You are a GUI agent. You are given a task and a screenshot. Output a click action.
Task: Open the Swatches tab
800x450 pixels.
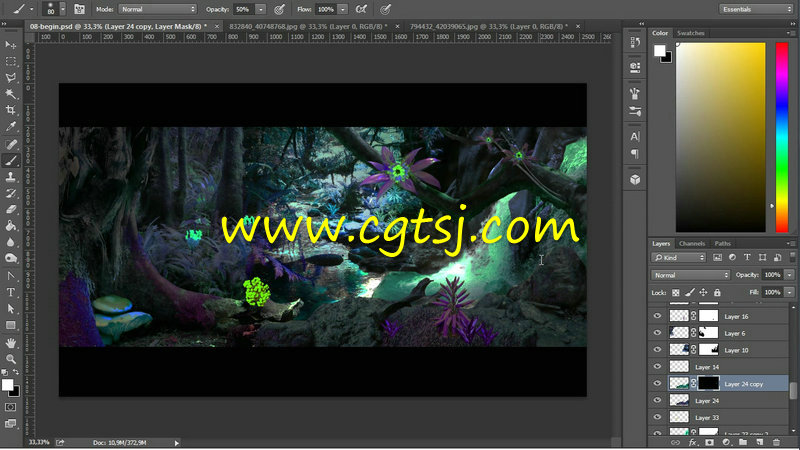[690, 33]
